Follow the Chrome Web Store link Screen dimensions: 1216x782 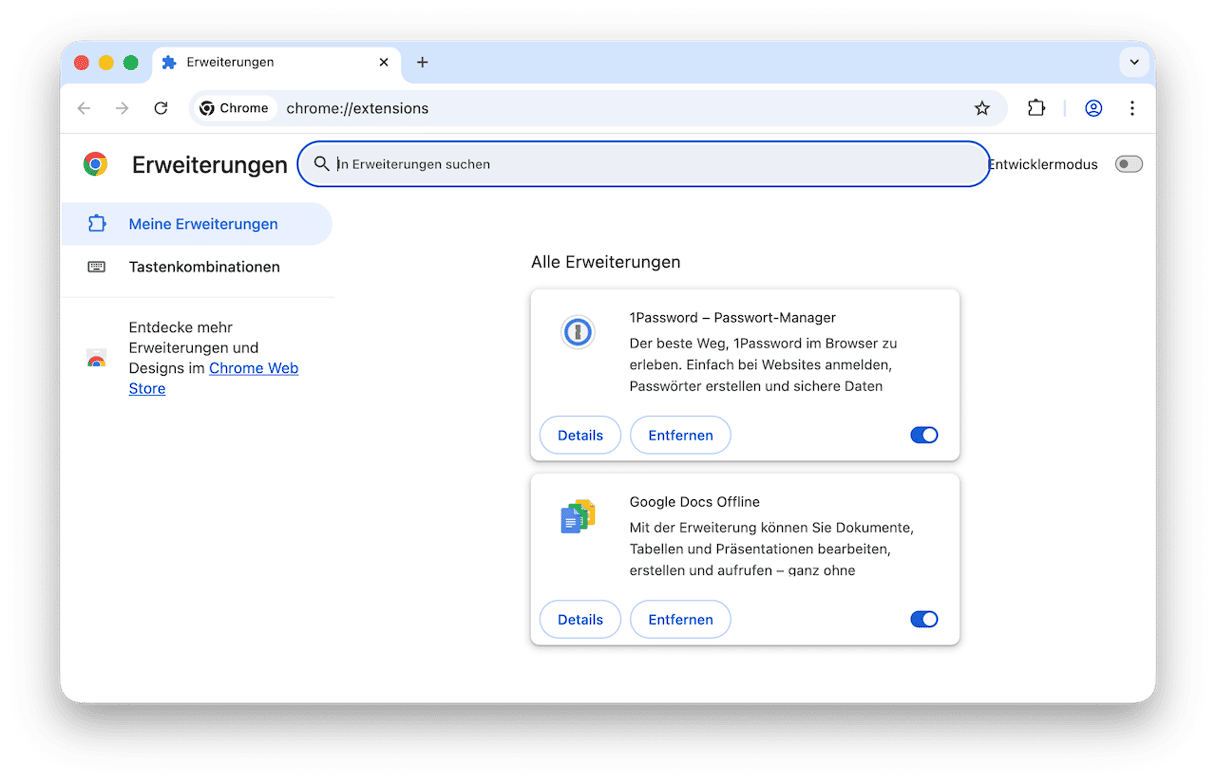pos(253,368)
